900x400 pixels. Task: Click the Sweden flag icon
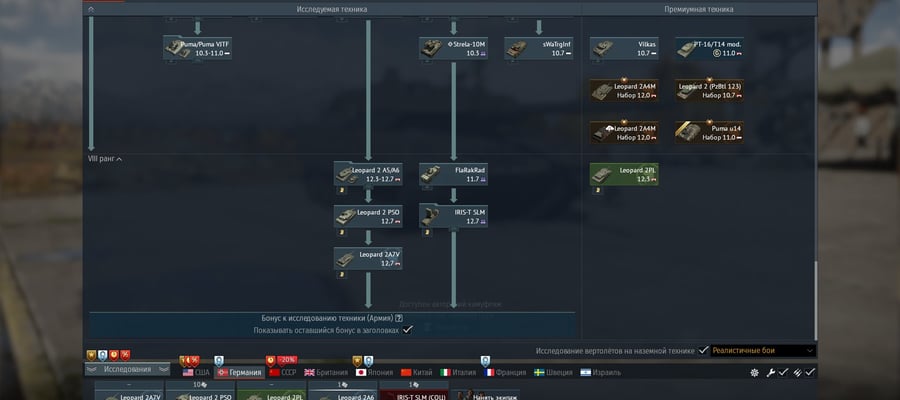[x=539, y=372]
